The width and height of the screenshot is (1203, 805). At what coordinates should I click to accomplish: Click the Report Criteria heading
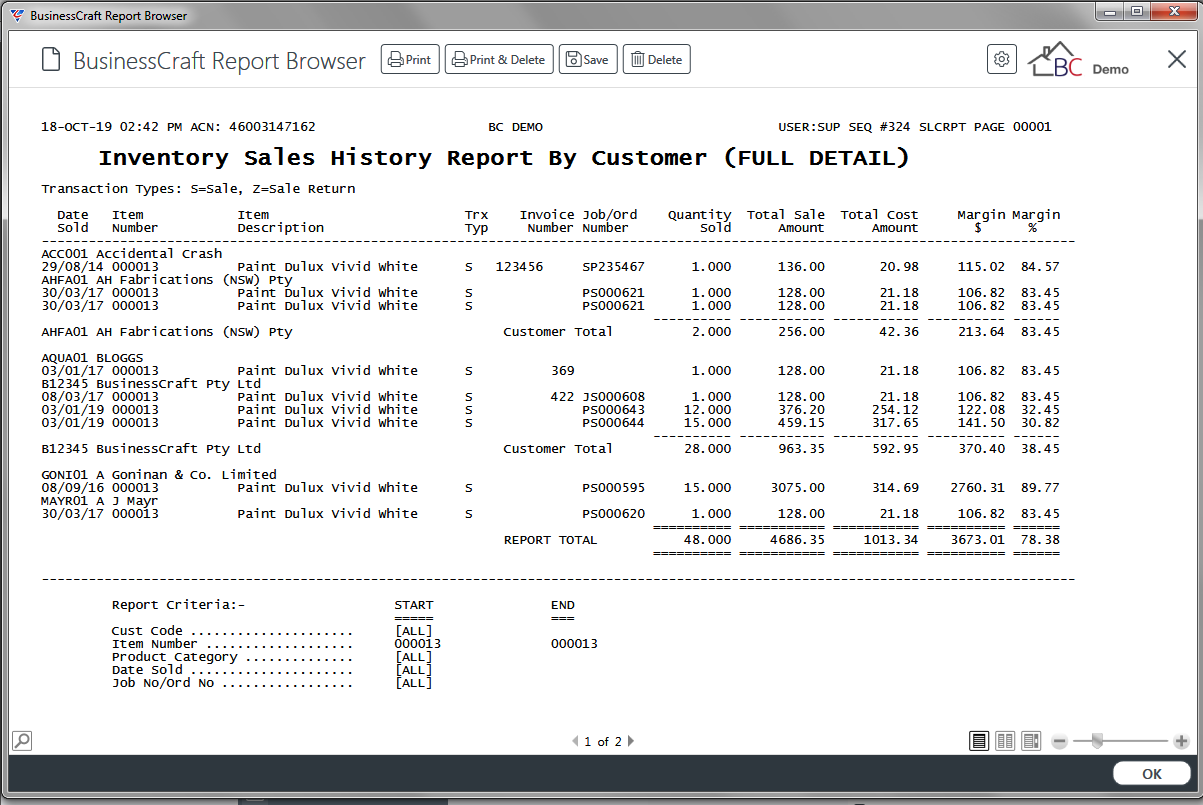click(x=178, y=605)
